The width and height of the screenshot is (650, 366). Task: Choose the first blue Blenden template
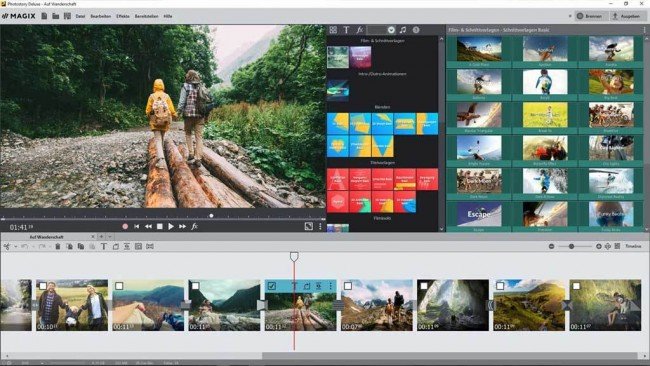338,124
